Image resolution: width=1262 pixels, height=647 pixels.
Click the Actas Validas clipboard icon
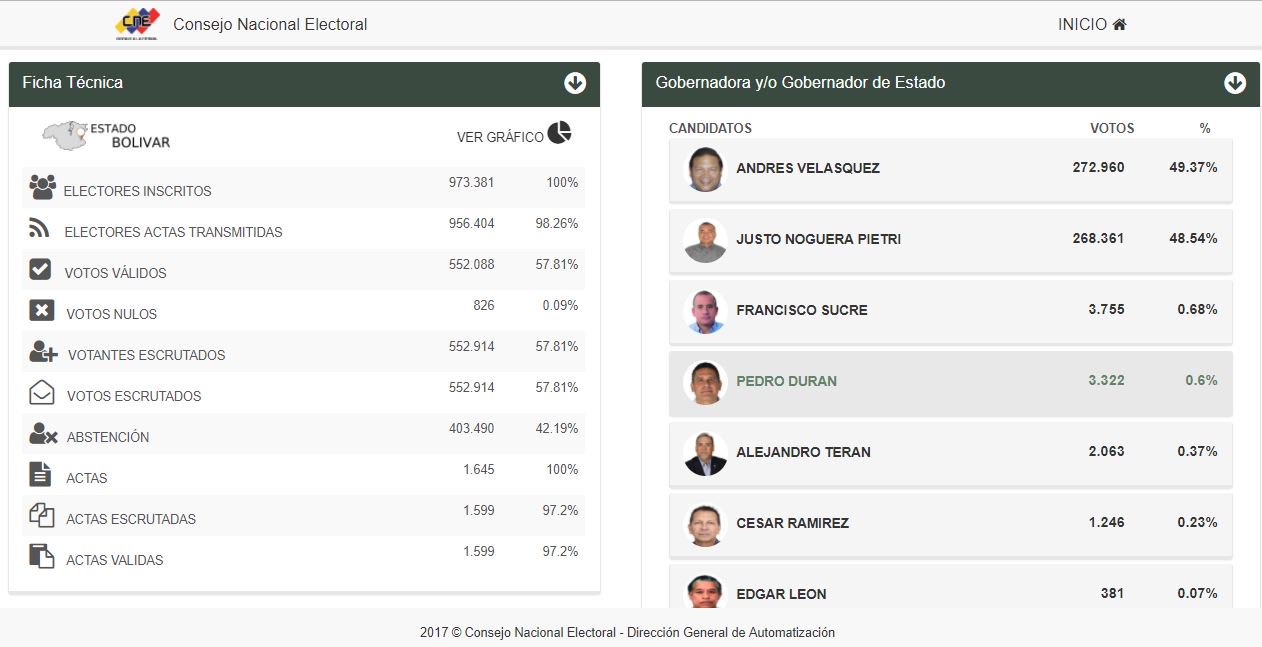tap(41, 556)
